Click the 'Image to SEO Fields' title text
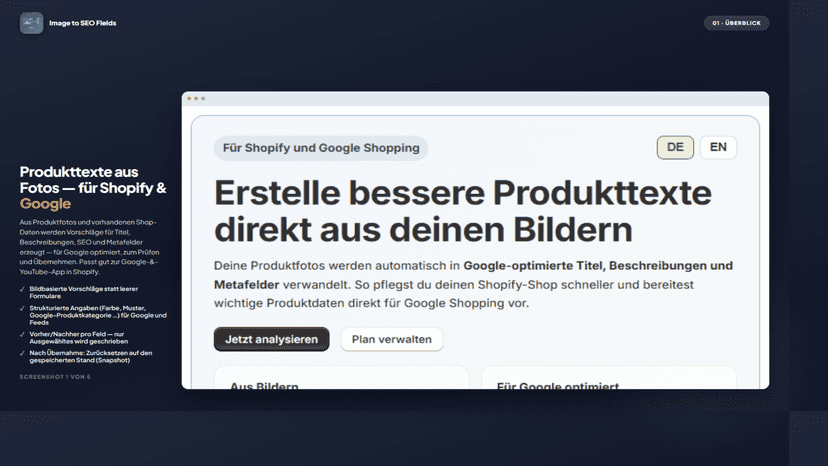The height and width of the screenshot is (466, 828). 82,23
